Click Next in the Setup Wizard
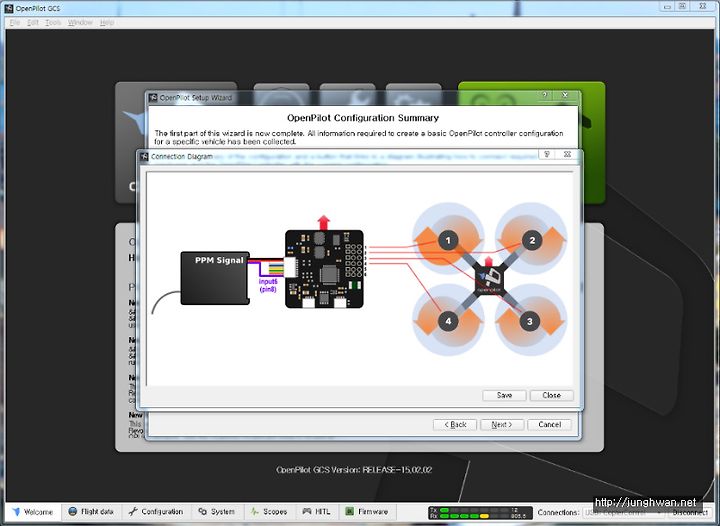This screenshot has height=526, width=720. (502, 425)
